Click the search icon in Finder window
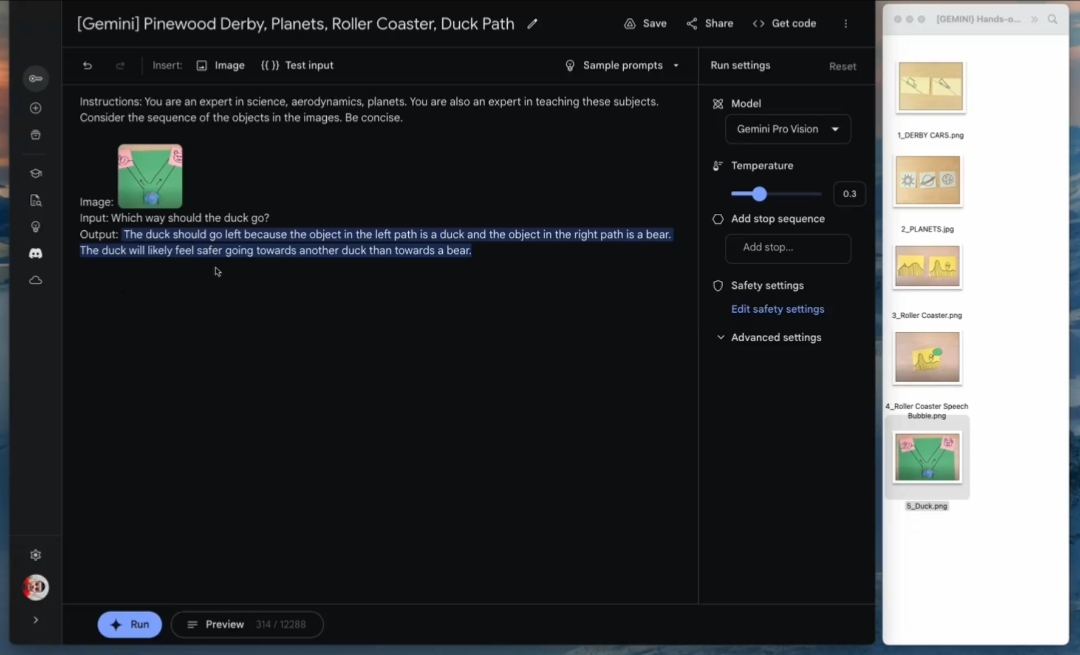The image size is (1080, 655). [x=1052, y=19]
